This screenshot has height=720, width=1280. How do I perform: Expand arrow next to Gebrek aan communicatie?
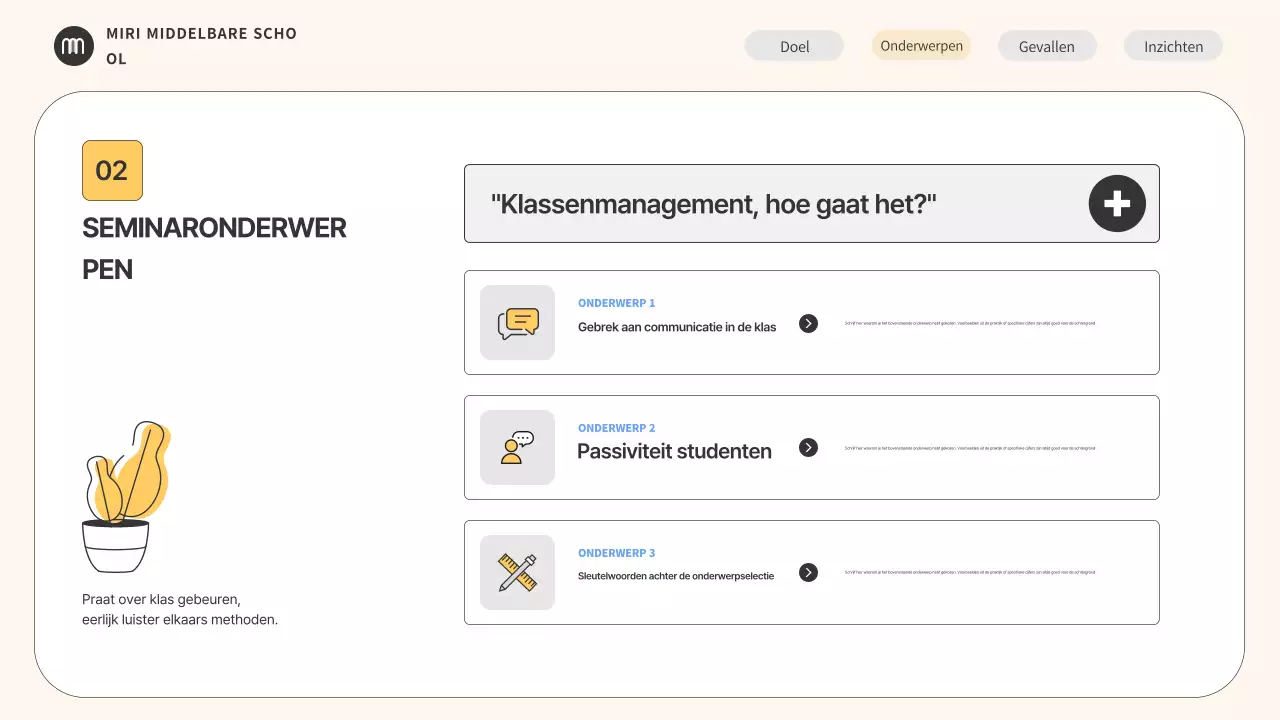pos(808,323)
